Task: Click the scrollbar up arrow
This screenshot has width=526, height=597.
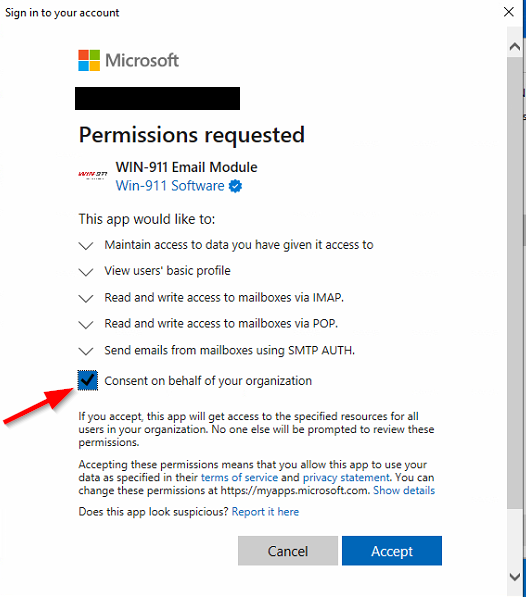Action: pos(515,47)
